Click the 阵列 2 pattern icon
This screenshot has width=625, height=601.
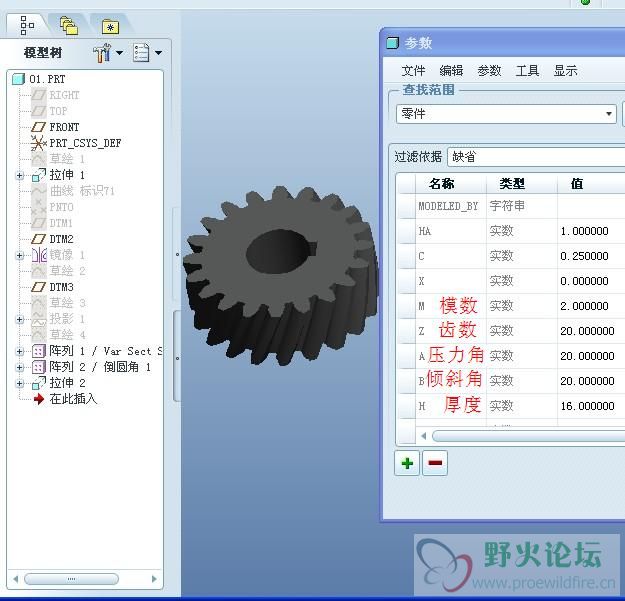pyautogui.click(x=39, y=367)
